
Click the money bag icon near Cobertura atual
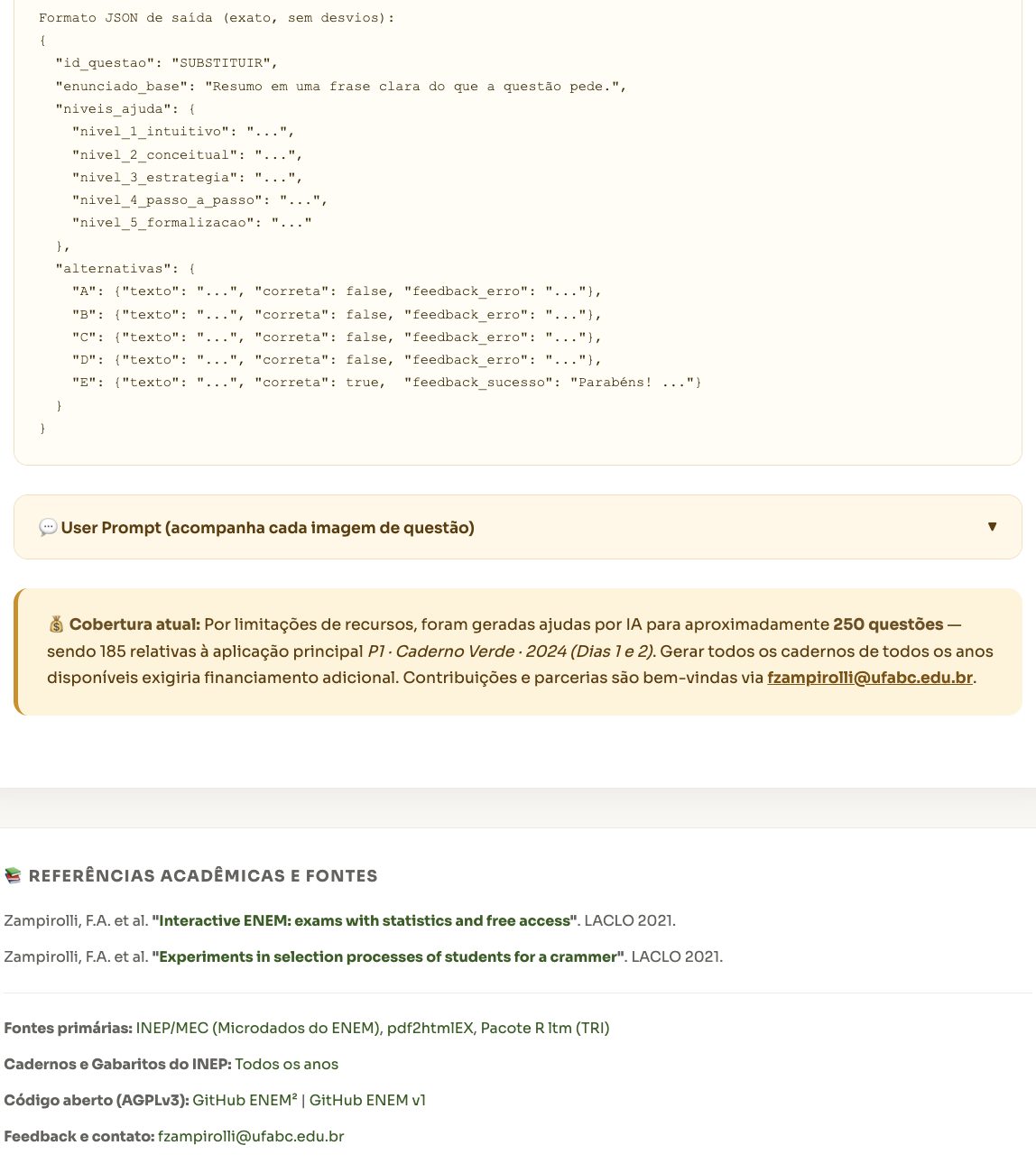pyautogui.click(x=56, y=624)
